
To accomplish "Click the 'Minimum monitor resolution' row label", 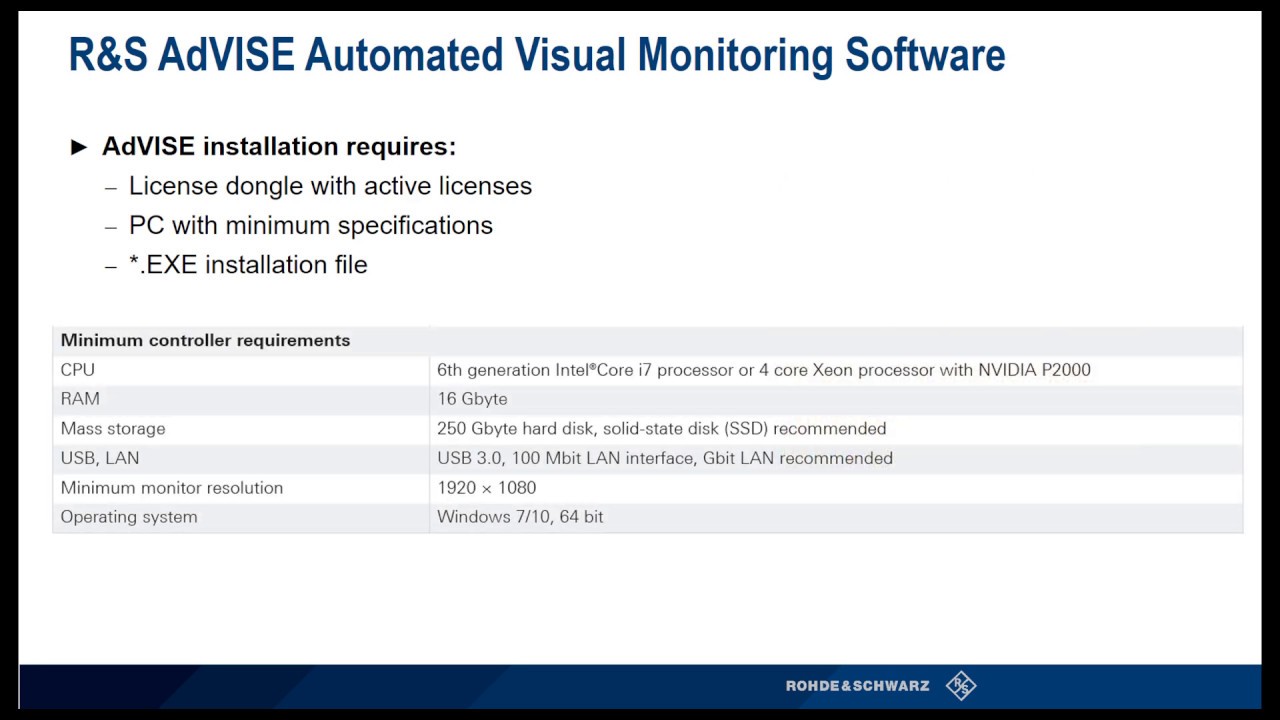I will click(172, 488).
